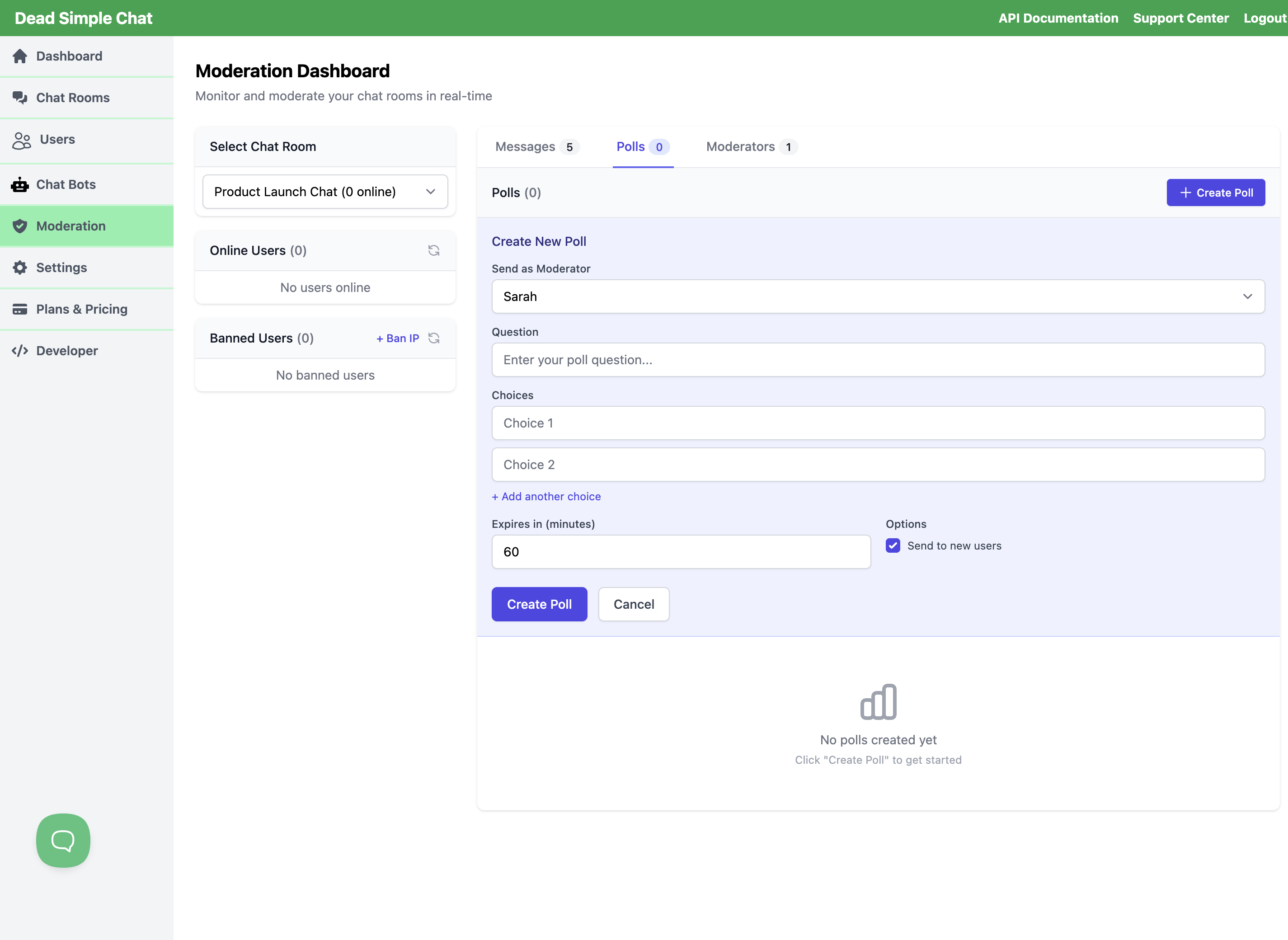
Task: Click the top-right plus Create Poll button
Action: coord(1216,193)
